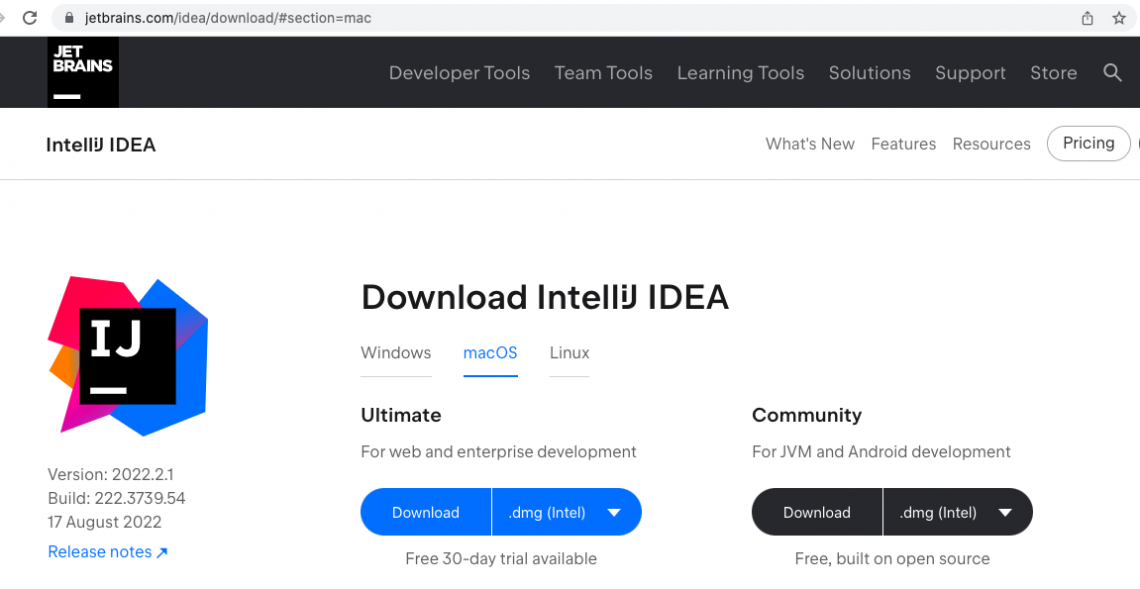Switch to the Windows download tab
The image size is (1140, 589).
coord(395,353)
